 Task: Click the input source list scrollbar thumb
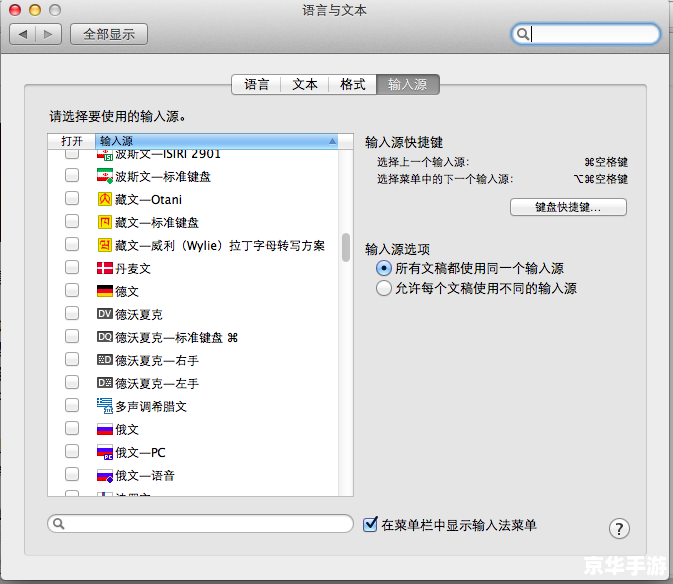coord(346,248)
